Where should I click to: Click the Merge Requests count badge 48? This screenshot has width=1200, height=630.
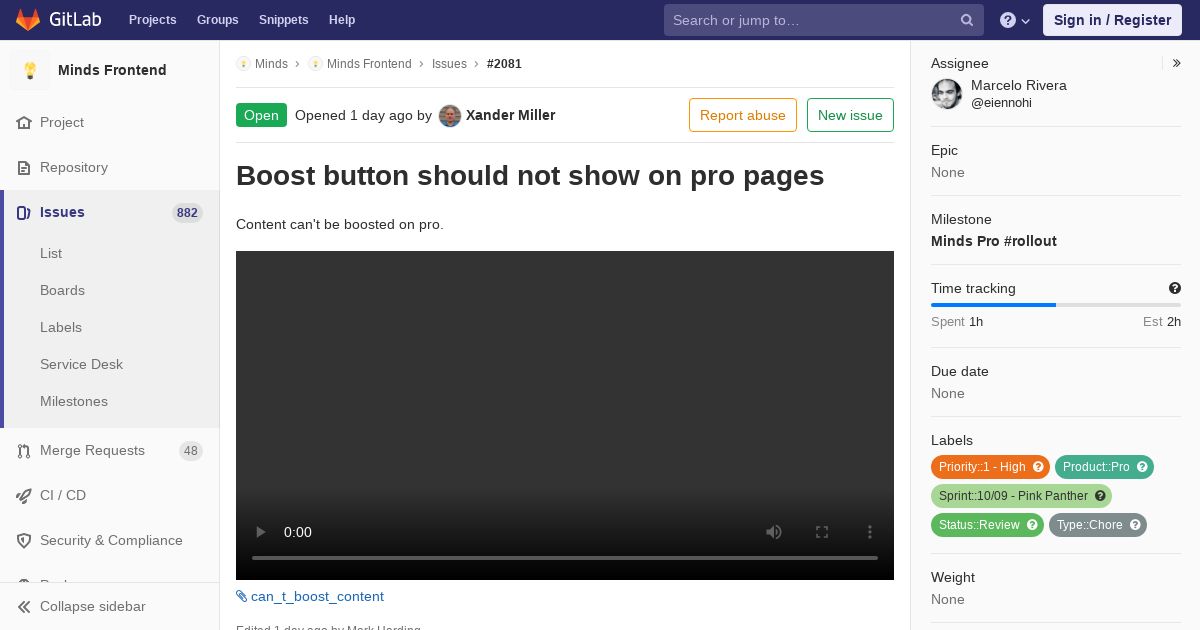[x=191, y=451]
